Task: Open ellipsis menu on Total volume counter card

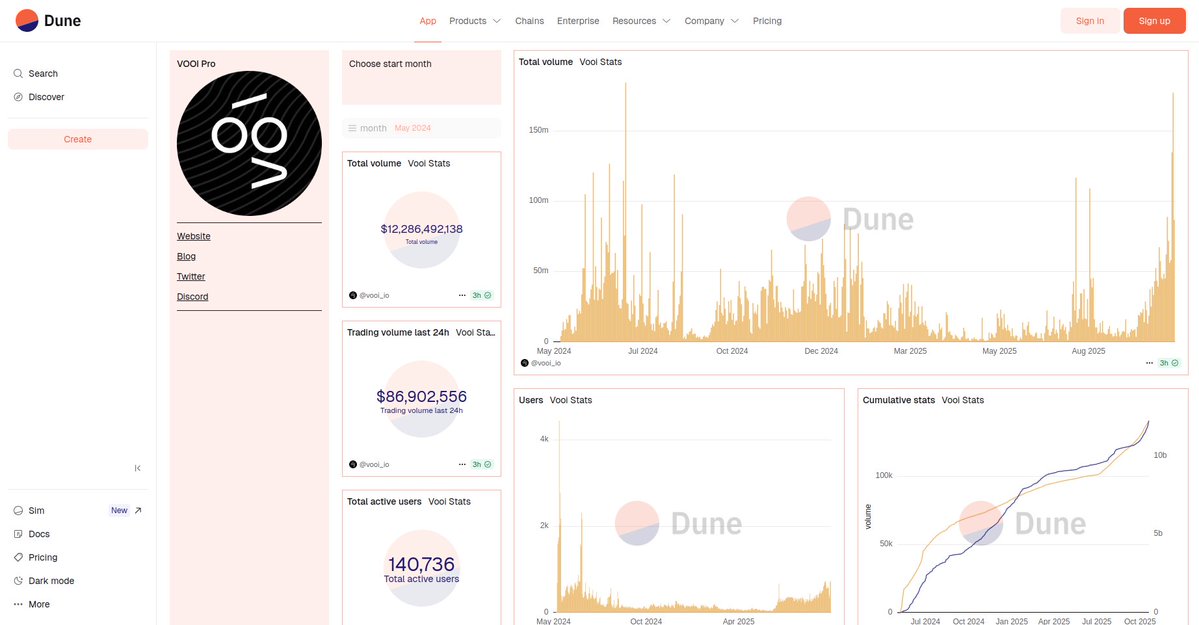Action: pos(462,295)
